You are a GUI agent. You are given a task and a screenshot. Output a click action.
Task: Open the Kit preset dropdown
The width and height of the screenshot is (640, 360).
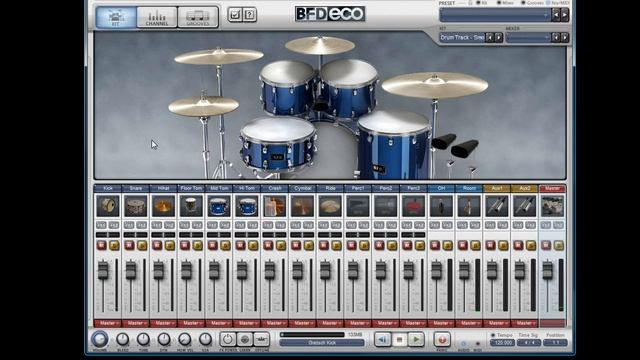point(462,38)
